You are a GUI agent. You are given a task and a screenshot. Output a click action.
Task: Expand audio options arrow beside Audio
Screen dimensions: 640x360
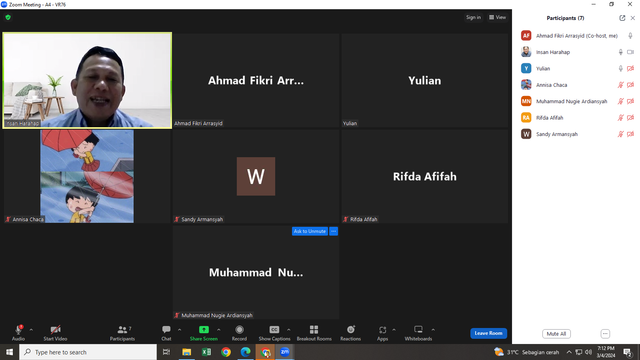pos(31,330)
